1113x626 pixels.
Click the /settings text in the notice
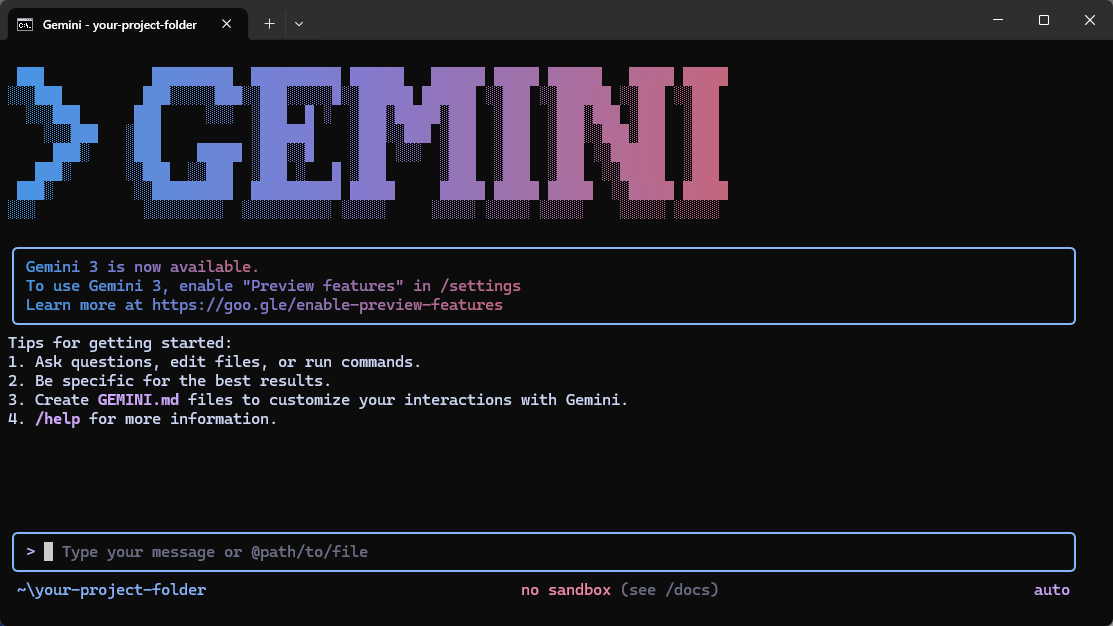(x=481, y=285)
